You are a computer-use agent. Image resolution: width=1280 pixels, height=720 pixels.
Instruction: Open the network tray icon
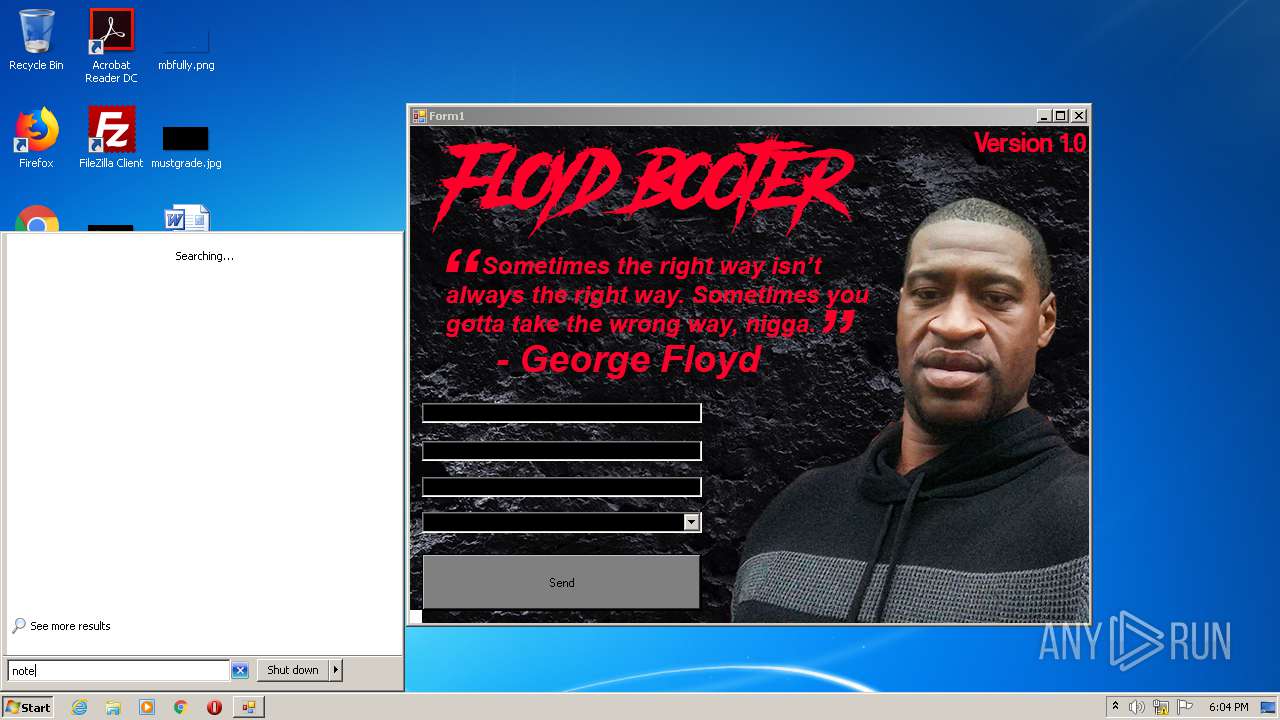[x=1161, y=707]
